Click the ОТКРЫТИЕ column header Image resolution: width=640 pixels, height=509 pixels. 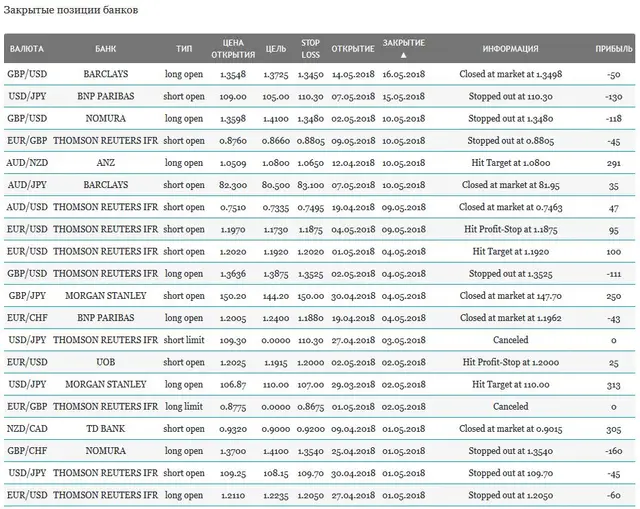coord(353,49)
